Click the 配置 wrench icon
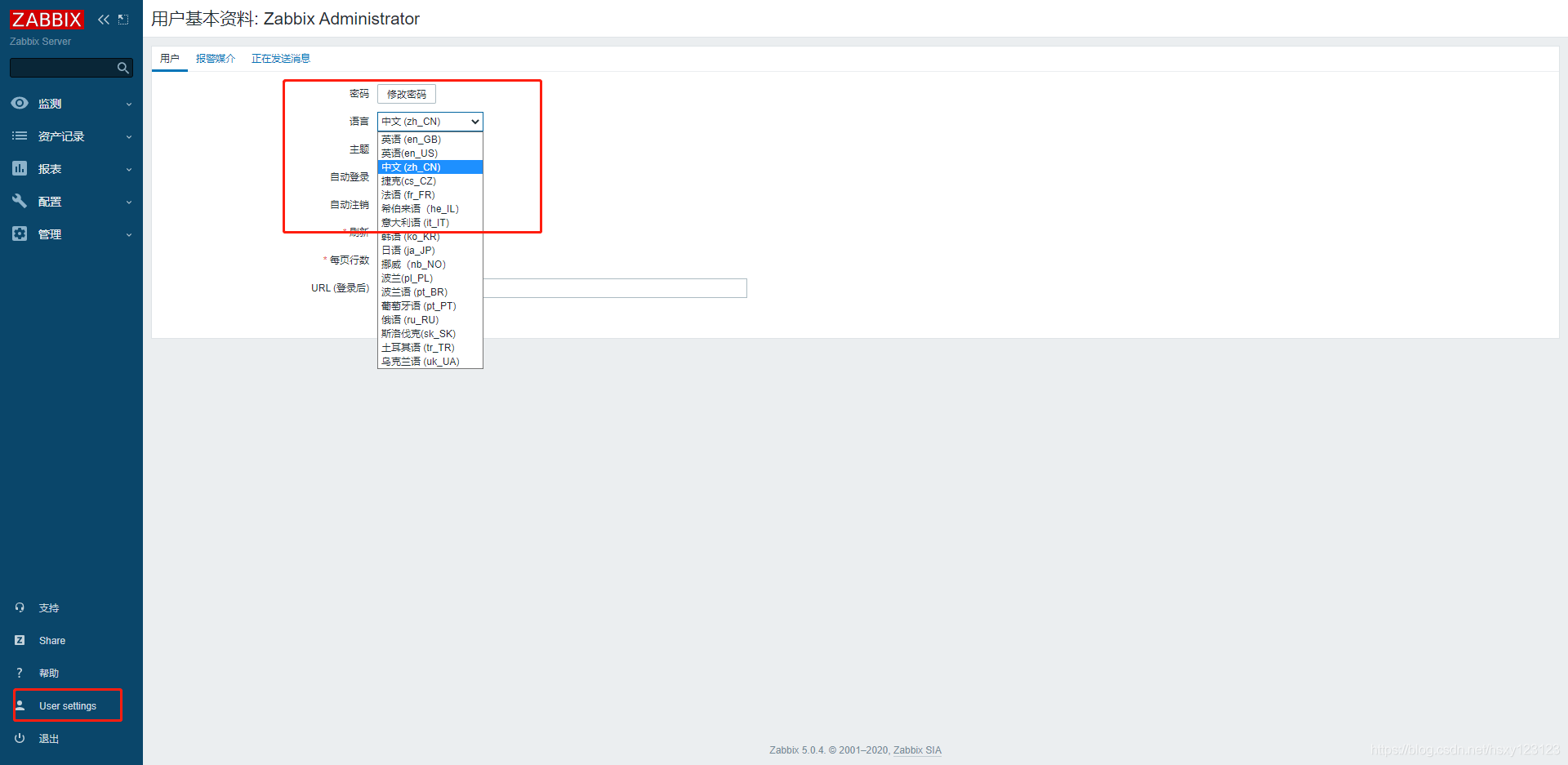Viewport: 1568px width, 765px height. click(20, 201)
